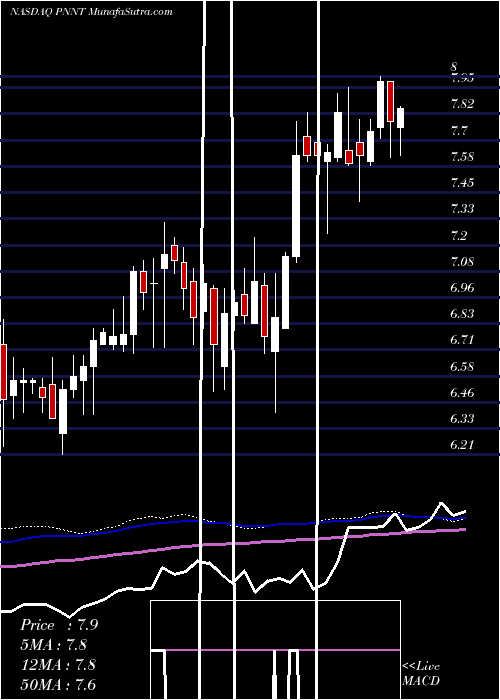The width and height of the screenshot is (500, 700).
Task: Select the 7.45 price axis label
Action: (463, 183)
